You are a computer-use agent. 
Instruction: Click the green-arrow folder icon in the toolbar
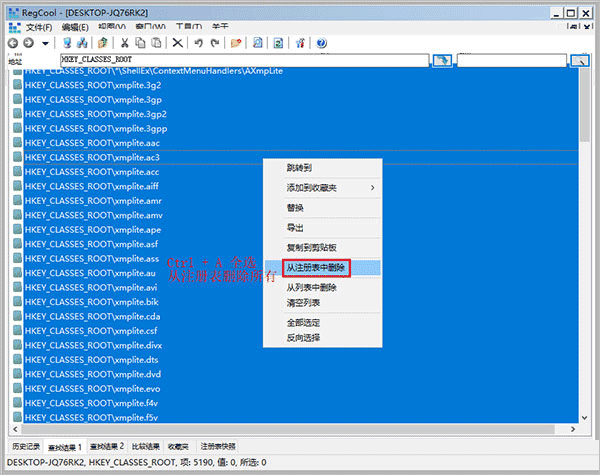point(103,43)
